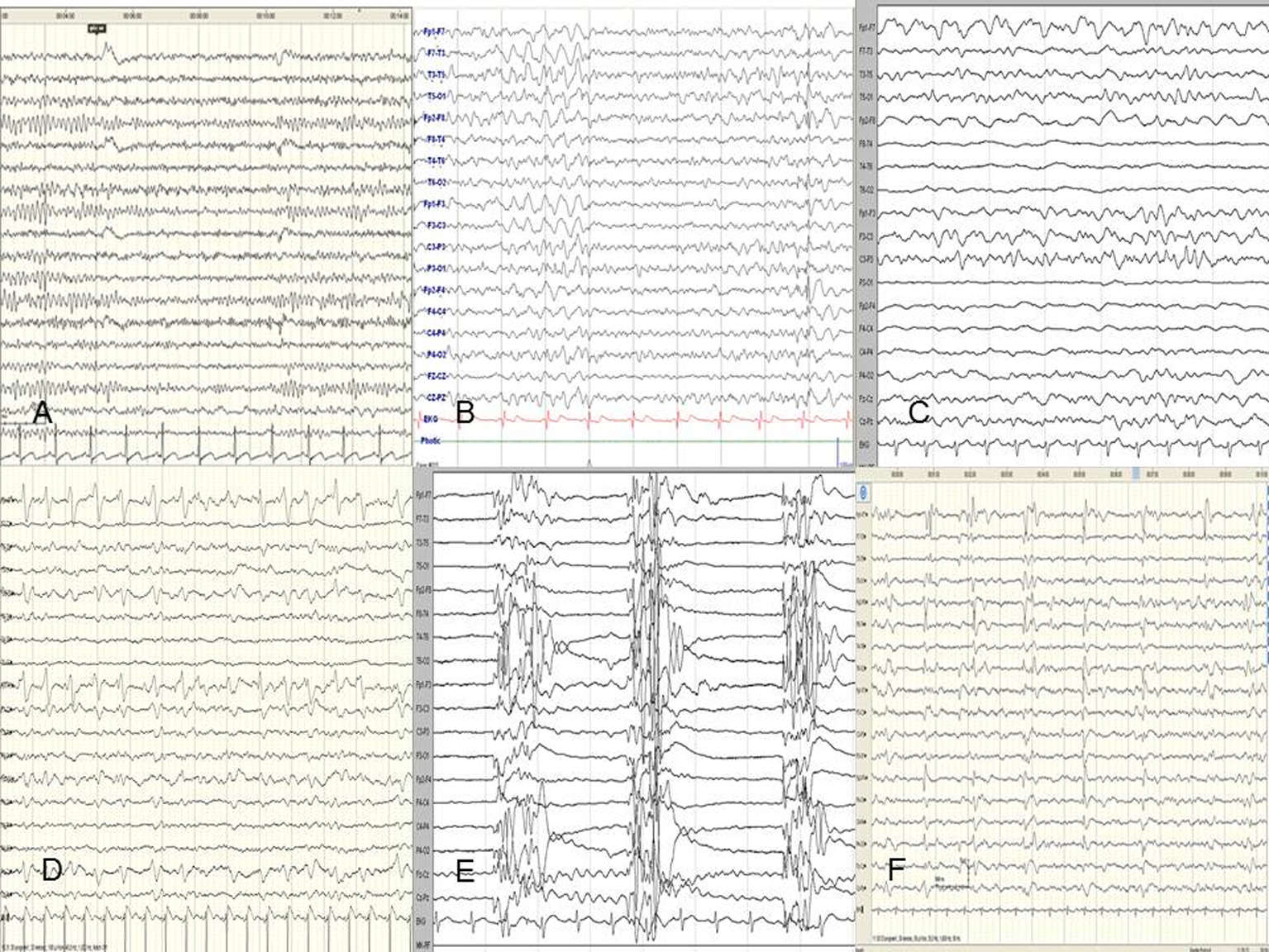1269x952 pixels.
Task: Select the T6-O2 channel label in panel B
Action: (436, 182)
